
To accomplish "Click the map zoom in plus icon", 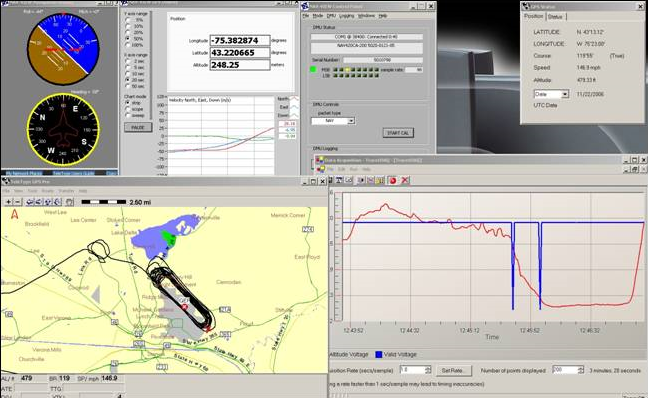I will 8,202.
